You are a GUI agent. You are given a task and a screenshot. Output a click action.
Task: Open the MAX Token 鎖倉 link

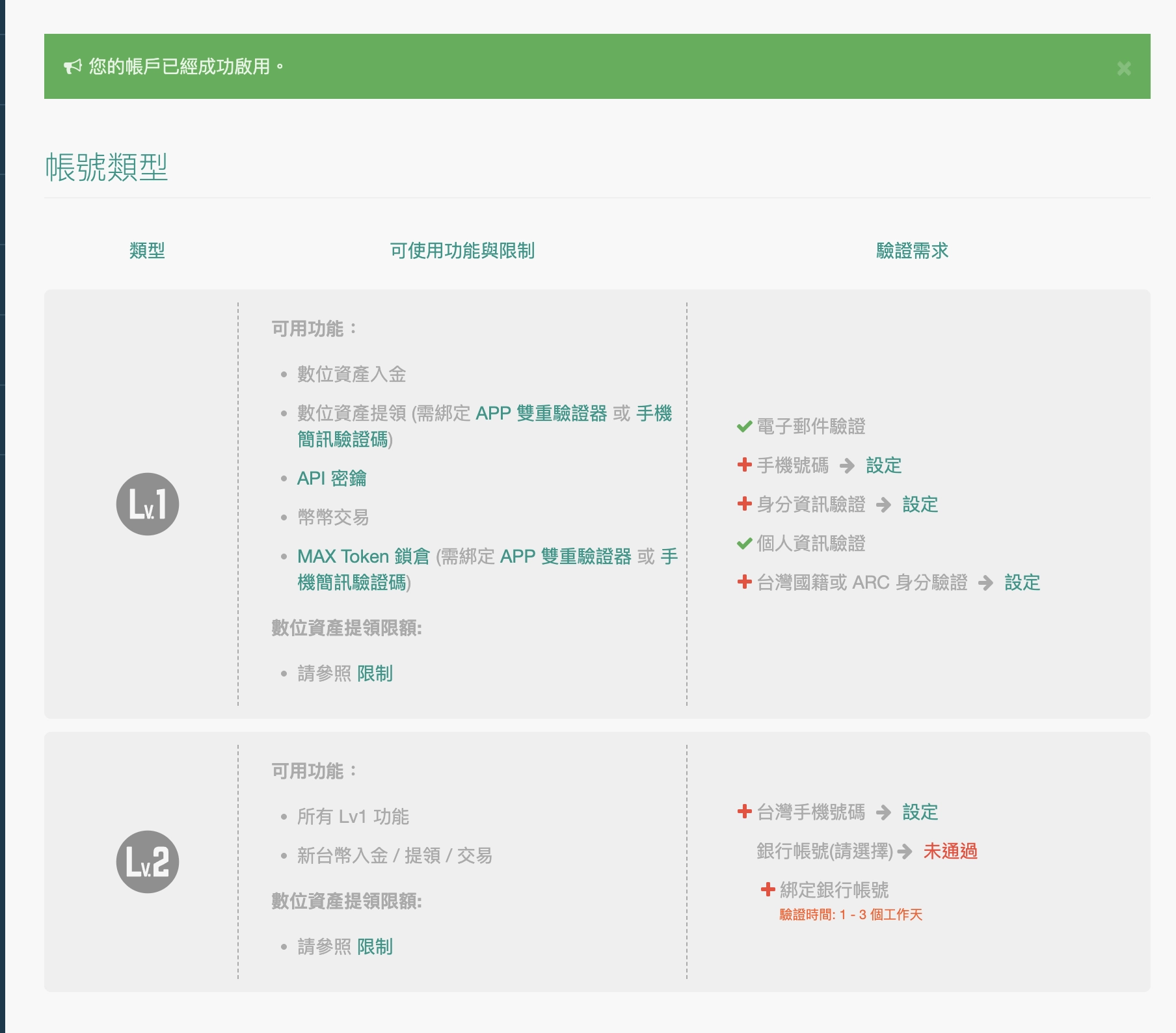(363, 557)
